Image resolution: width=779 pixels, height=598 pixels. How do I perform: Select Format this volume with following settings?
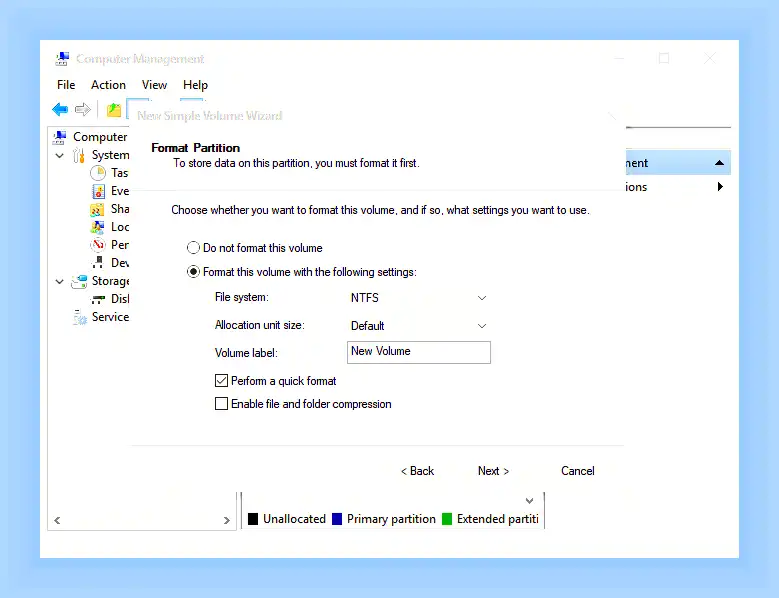(x=193, y=272)
